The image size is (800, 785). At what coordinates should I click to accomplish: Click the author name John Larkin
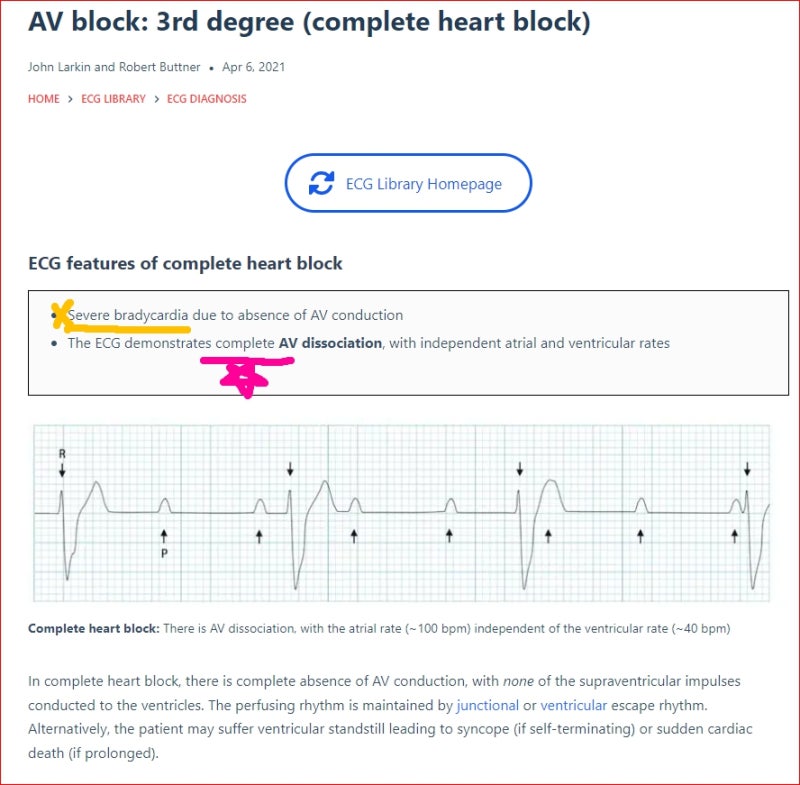pyautogui.click(x=58, y=67)
